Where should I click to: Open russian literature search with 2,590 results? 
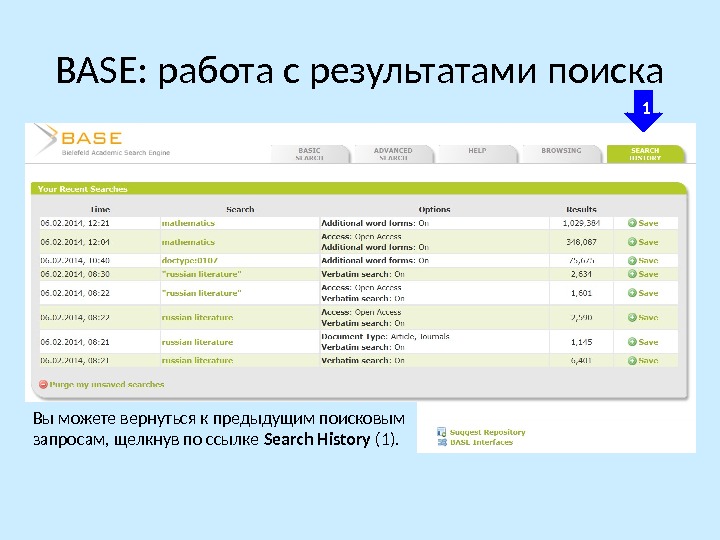click(x=197, y=317)
